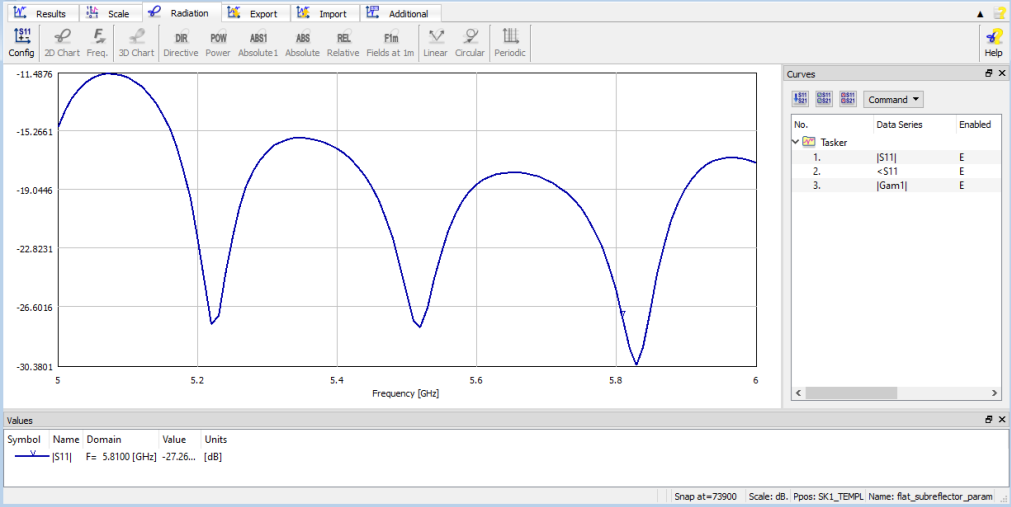Toggle Enabled flag E for |Gam1|
This screenshot has width=1011, height=507.
(961, 185)
